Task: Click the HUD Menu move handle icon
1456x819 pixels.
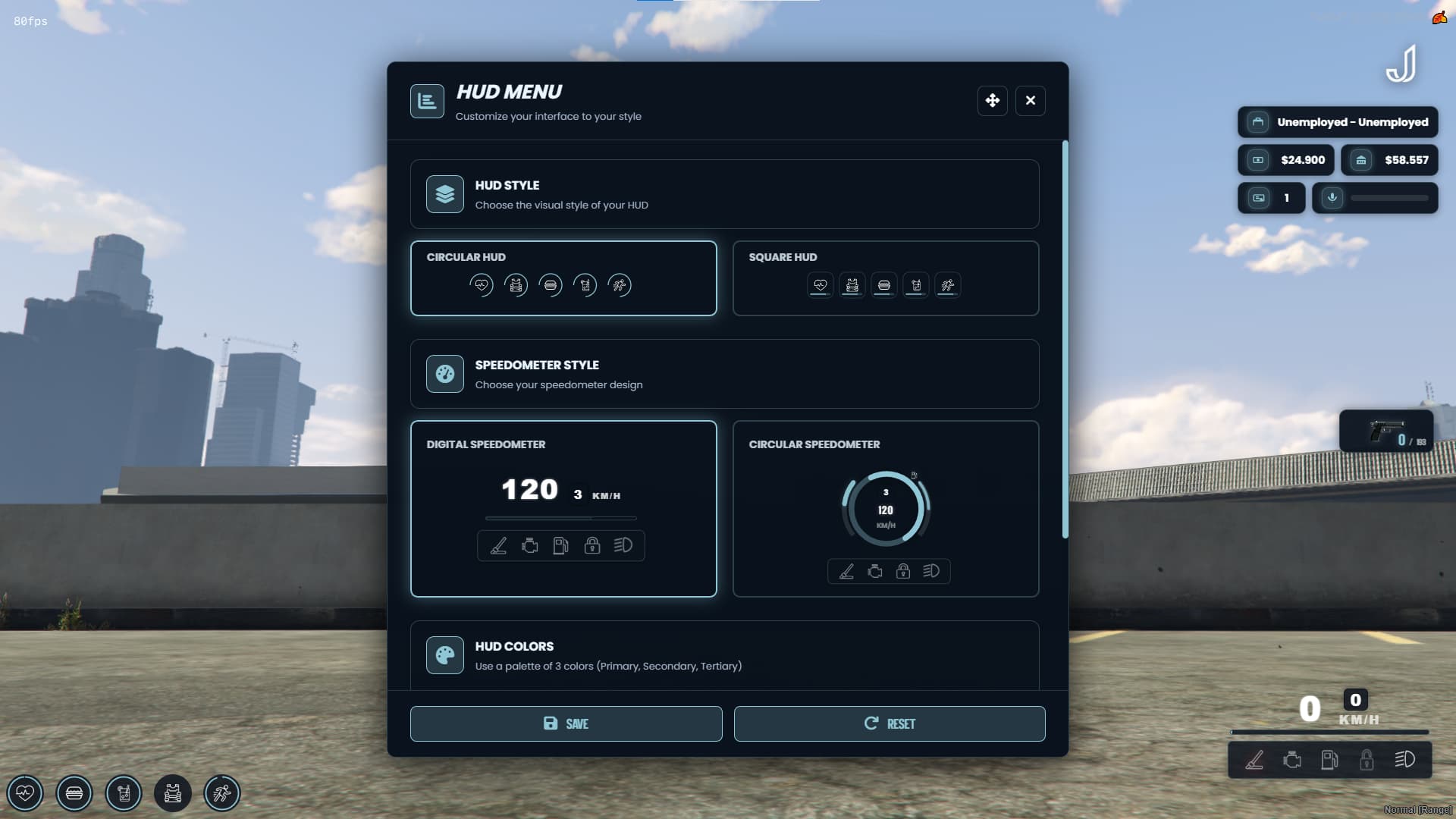Action: point(992,100)
